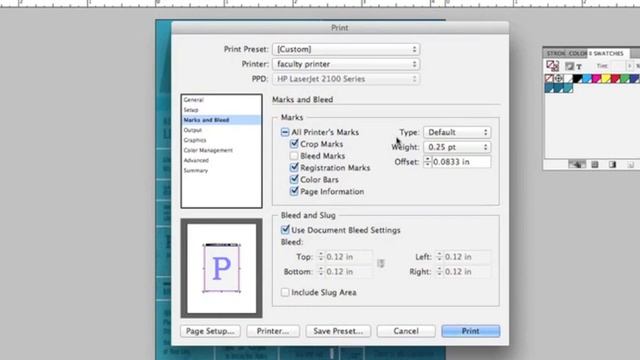Click the Top bleed value field
This screenshot has width=640, height=360.
(349, 257)
